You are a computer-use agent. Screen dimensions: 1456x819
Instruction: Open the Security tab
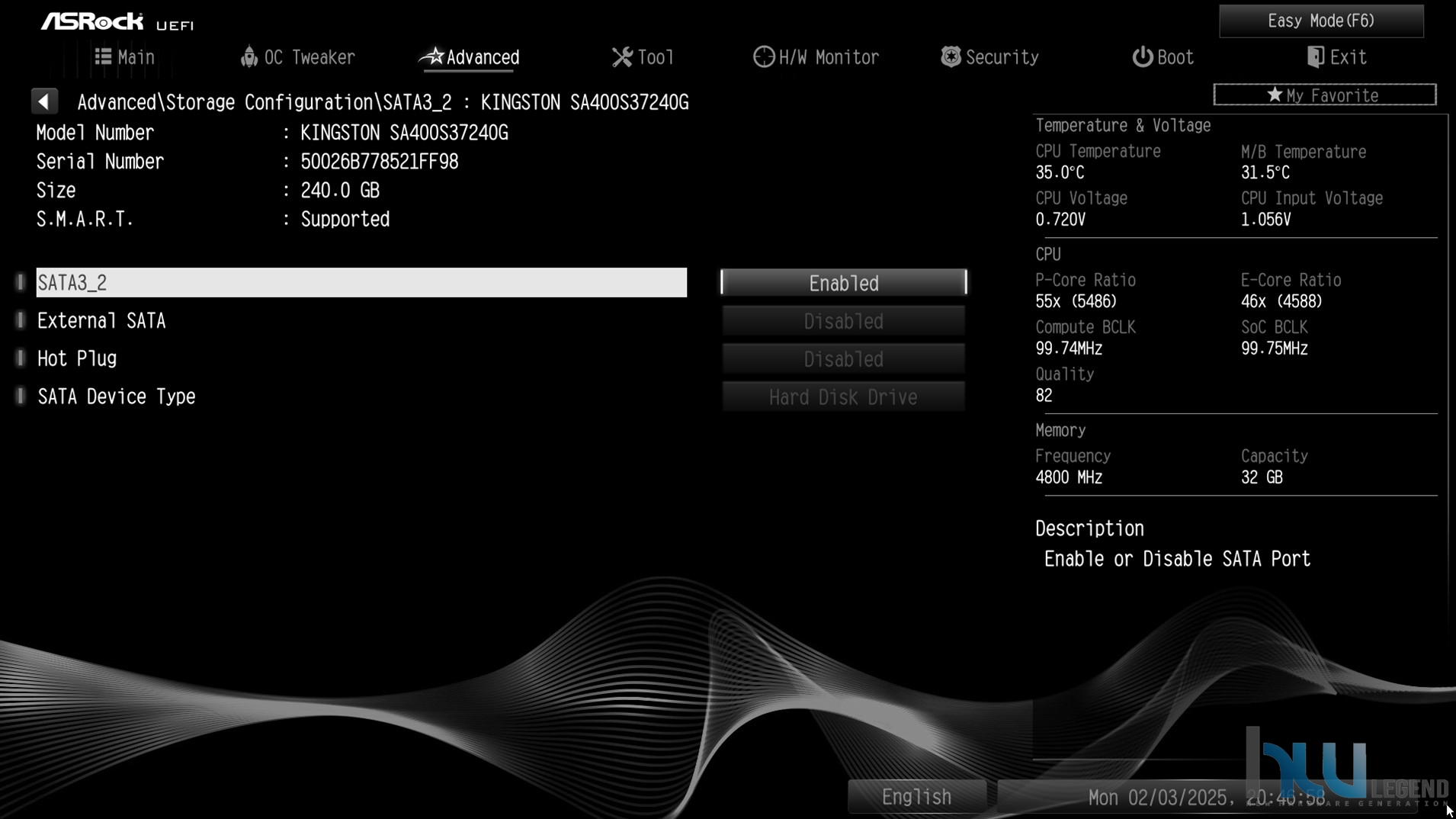tap(989, 57)
